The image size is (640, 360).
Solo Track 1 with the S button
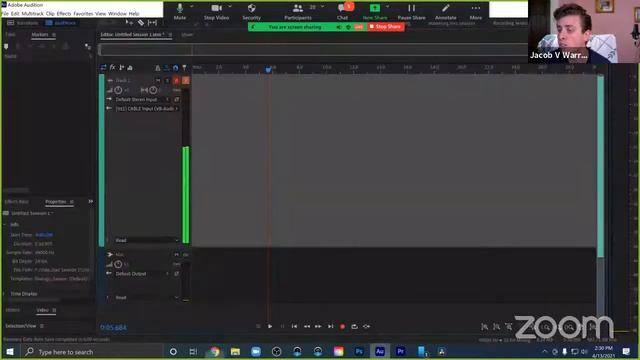point(167,80)
